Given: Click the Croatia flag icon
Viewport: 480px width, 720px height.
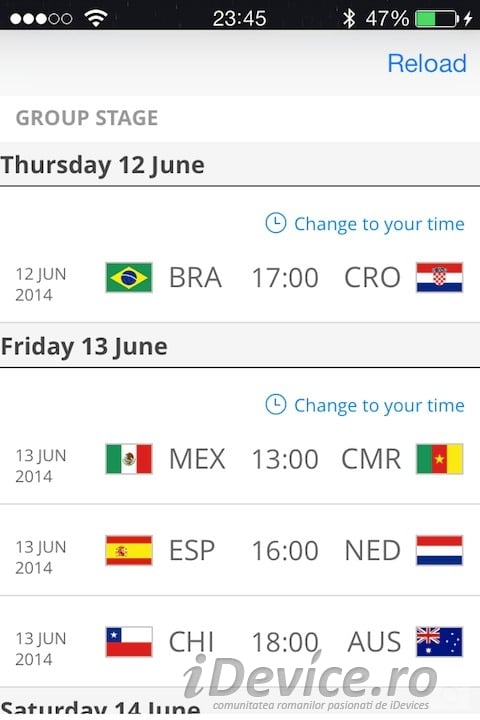Looking at the screenshot, I should 439,277.
